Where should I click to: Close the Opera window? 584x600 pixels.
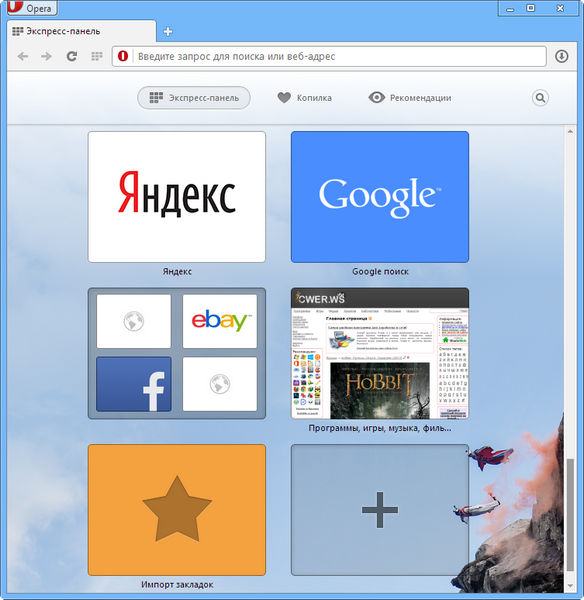click(x=560, y=8)
